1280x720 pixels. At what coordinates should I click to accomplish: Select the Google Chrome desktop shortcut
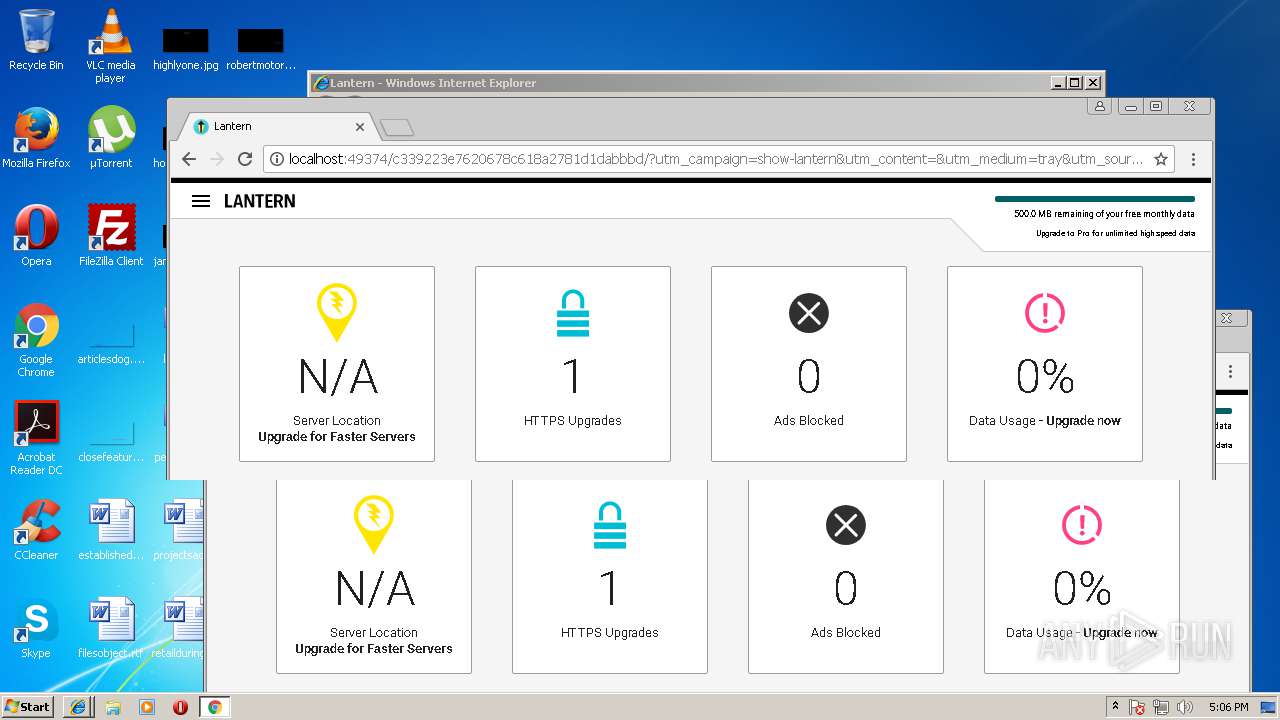point(36,340)
